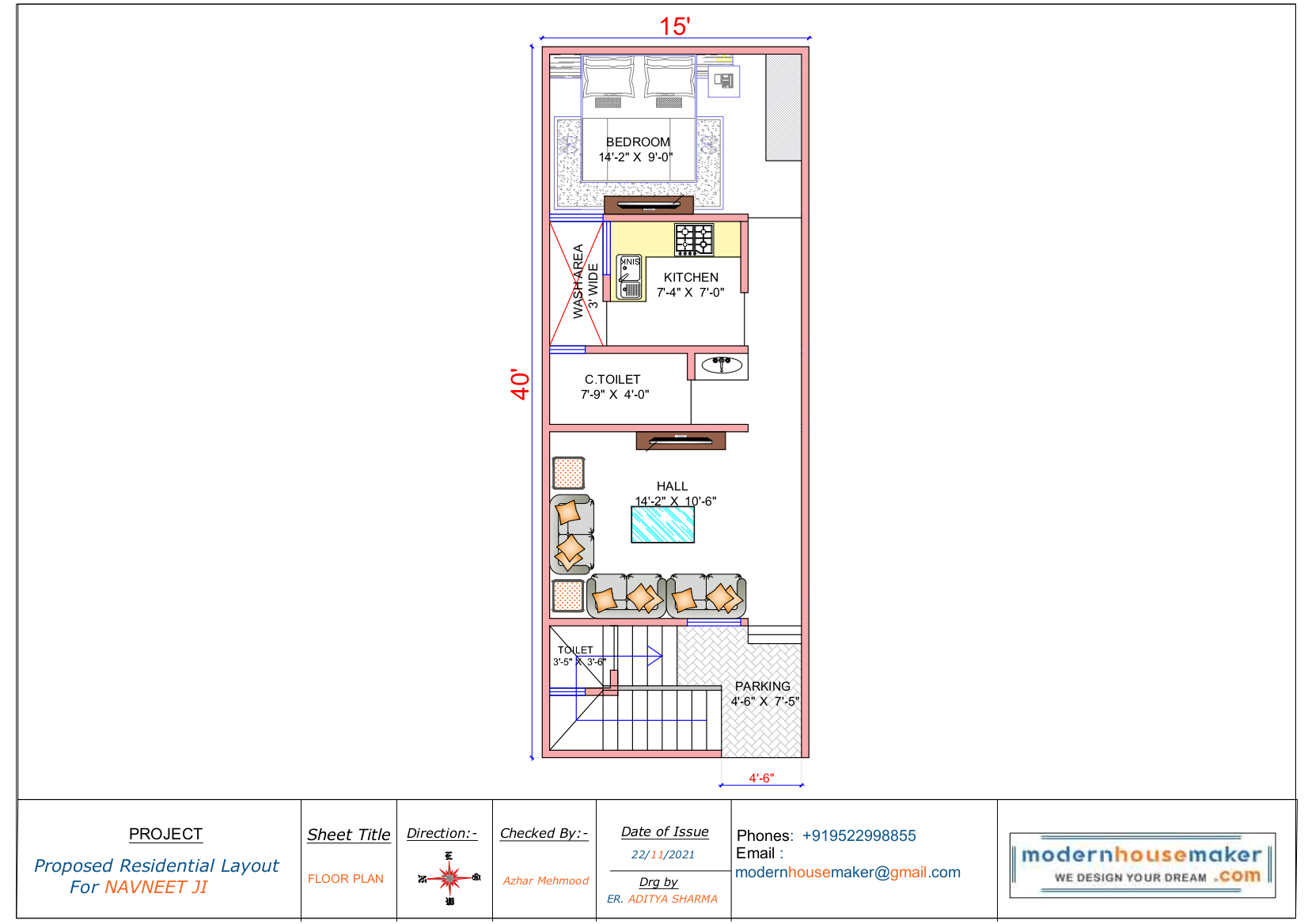Select parking dimension 4'-6" X 7'-5"
The image size is (1308, 924).
[x=764, y=702]
